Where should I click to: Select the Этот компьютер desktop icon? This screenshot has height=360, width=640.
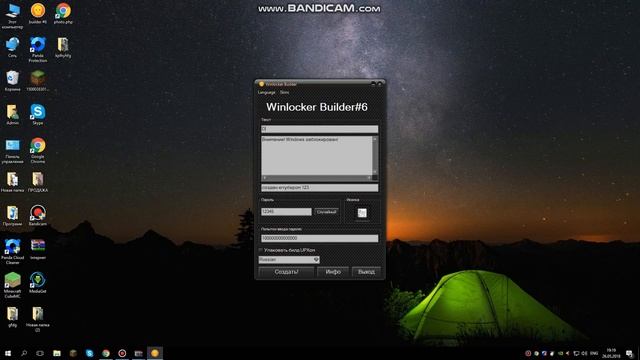(x=12, y=16)
